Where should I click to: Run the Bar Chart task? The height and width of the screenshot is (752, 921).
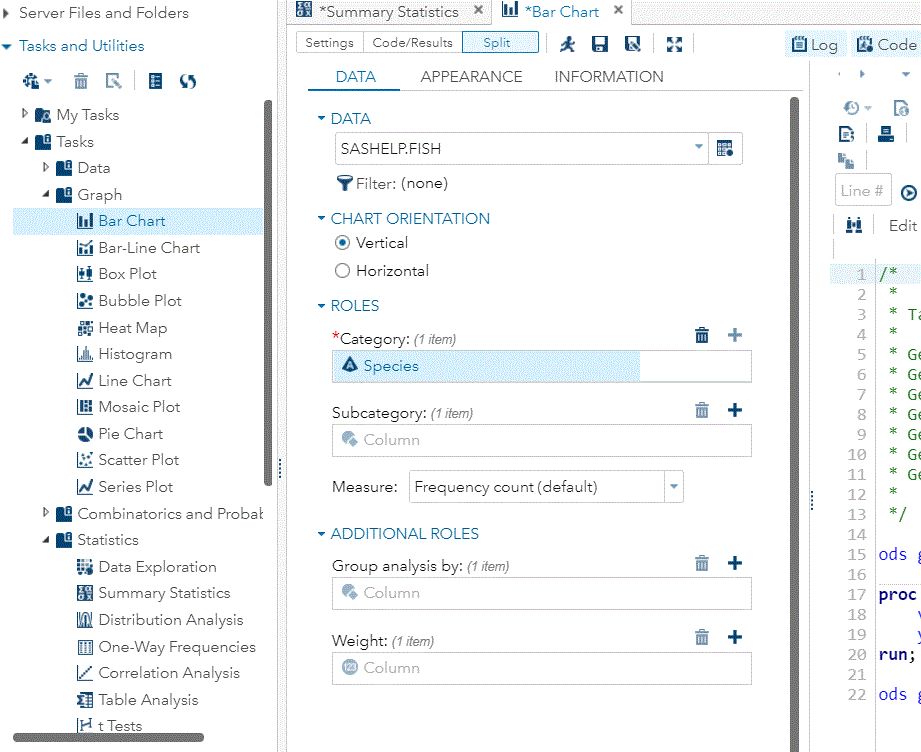pyautogui.click(x=568, y=42)
